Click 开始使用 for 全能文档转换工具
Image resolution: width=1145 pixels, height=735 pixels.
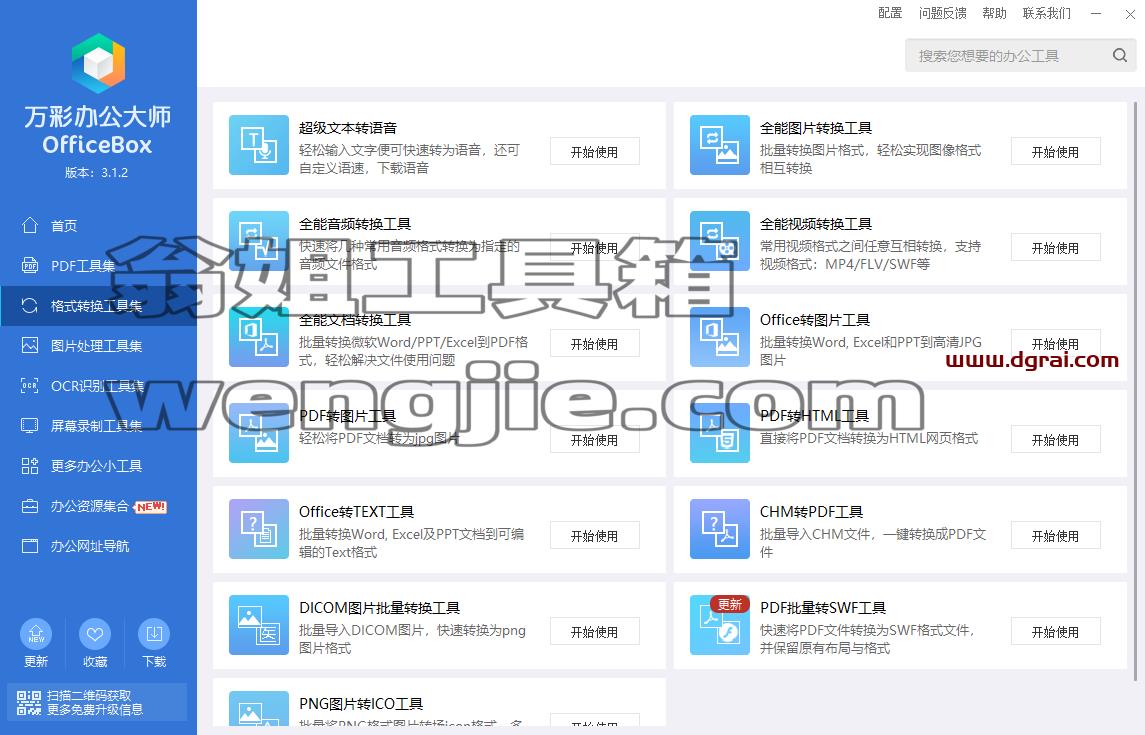(594, 344)
